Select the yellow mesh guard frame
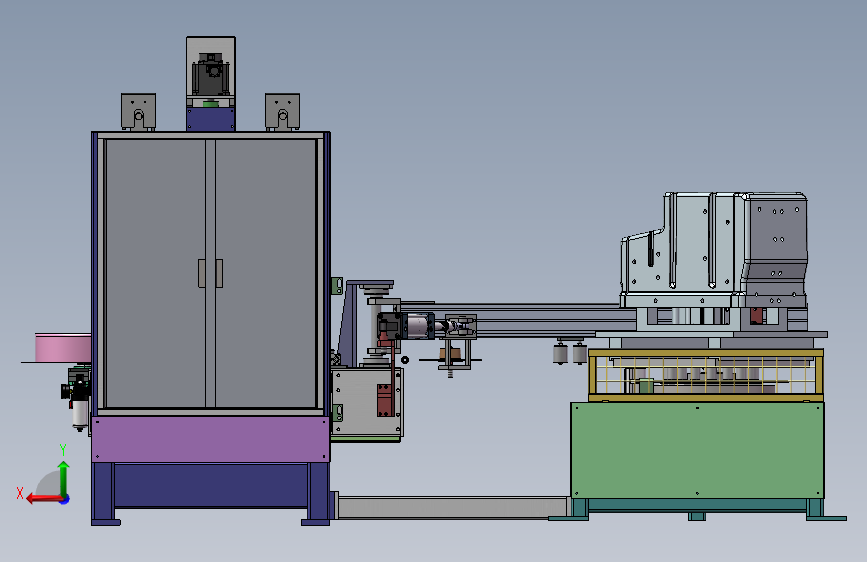 [x=706, y=374]
